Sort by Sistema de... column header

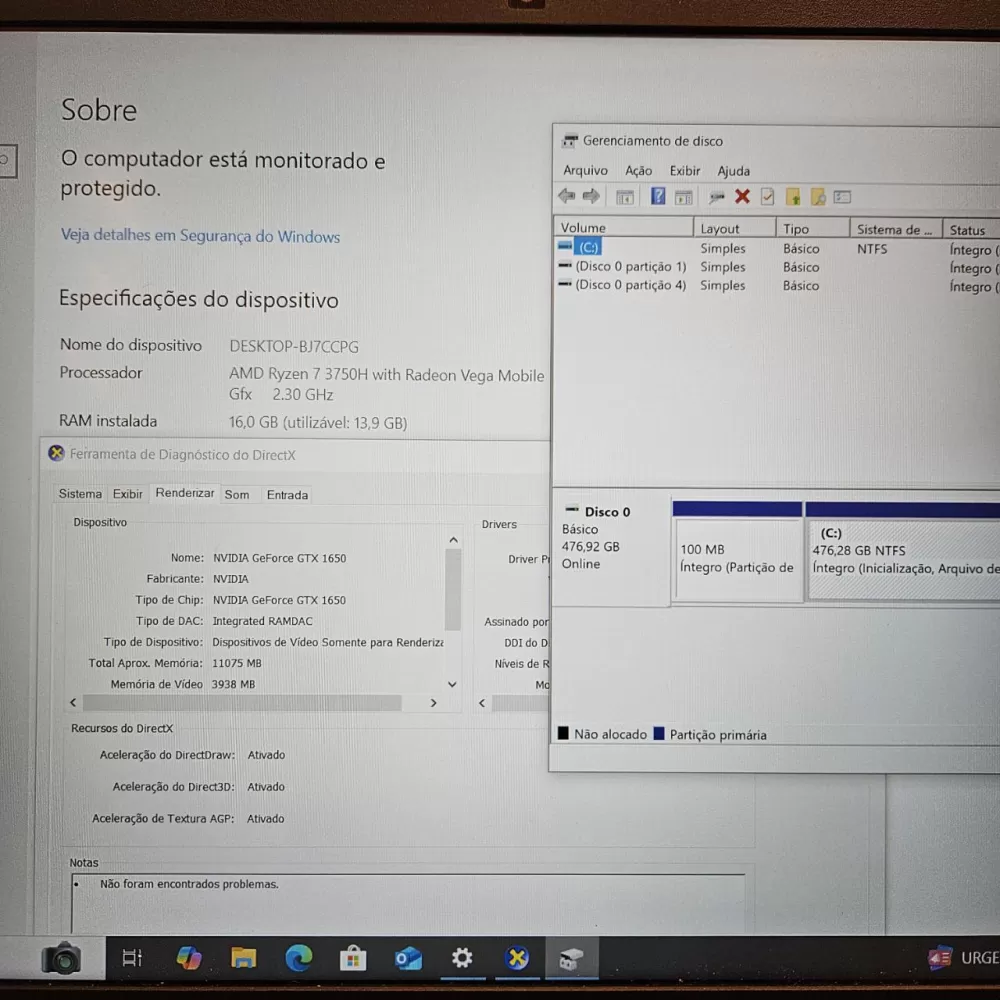[896, 230]
